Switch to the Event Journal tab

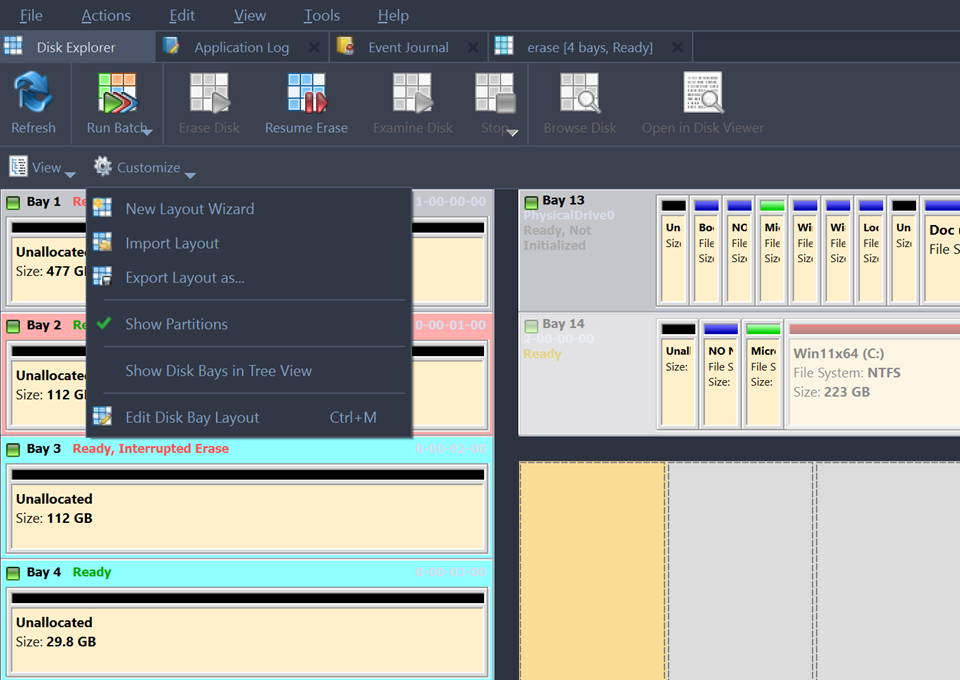click(408, 47)
